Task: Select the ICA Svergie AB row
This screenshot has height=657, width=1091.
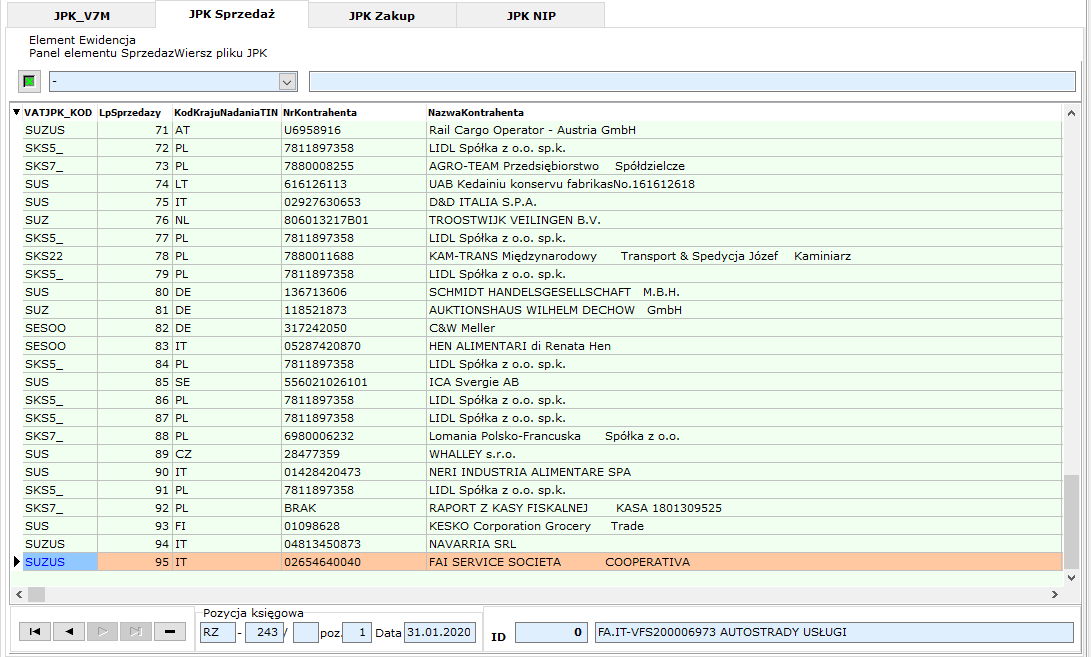Action: click(x=543, y=382)
